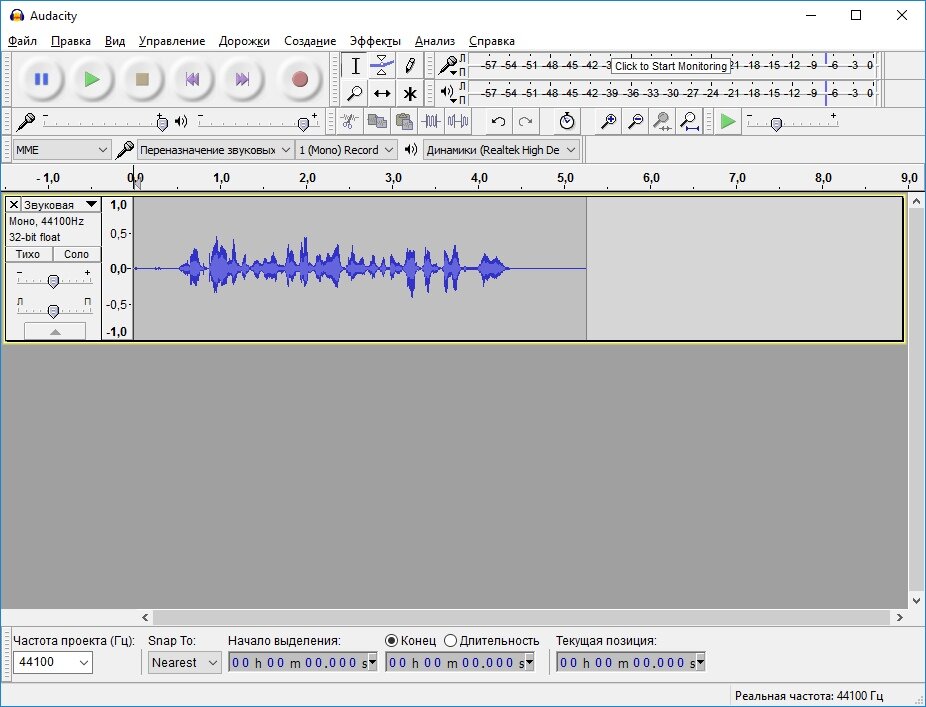This screenshot has width=926, height=707.
Task: Mute the Звуковая track with Тихо
Action: point(27,254)
